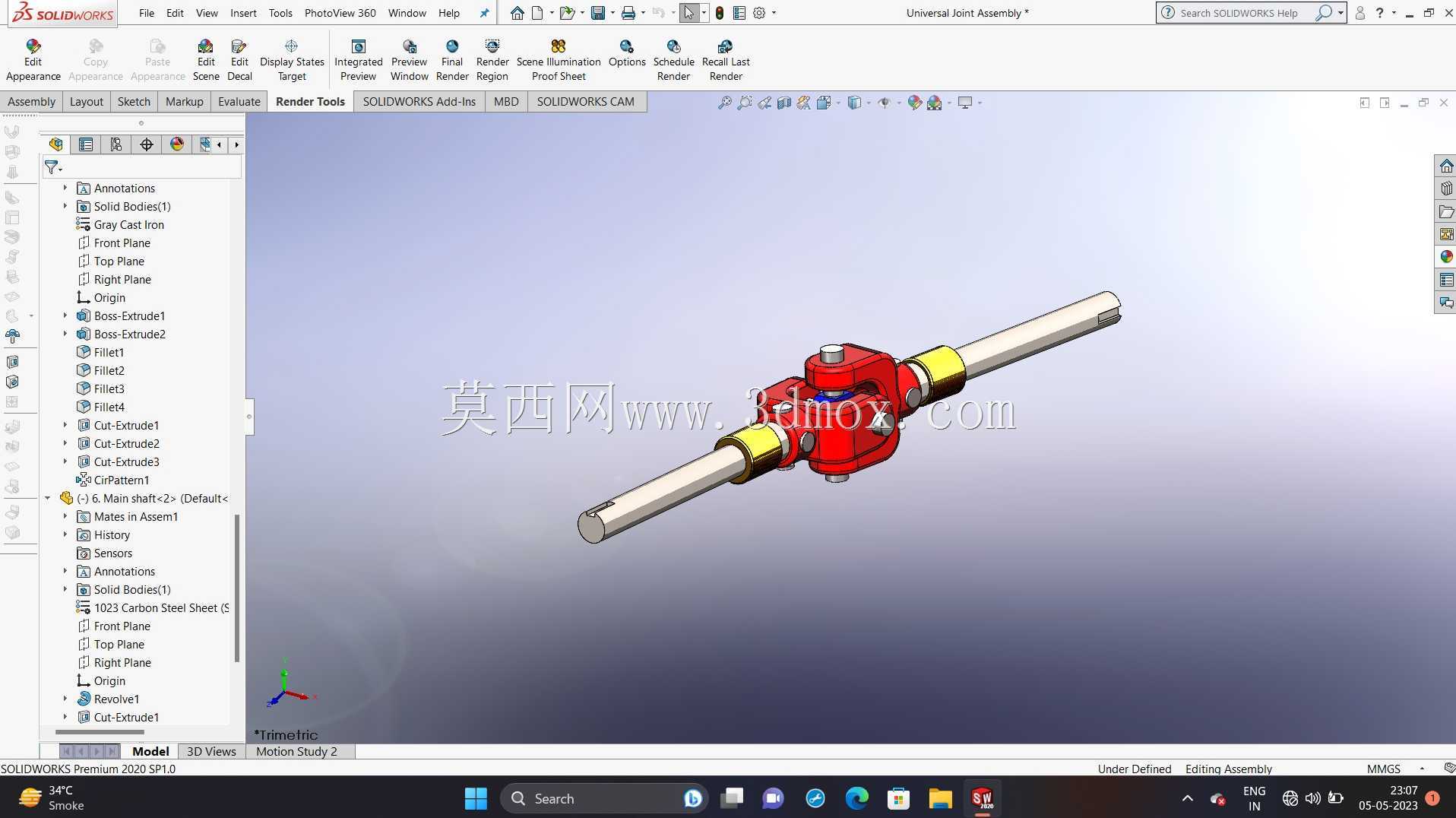Expand the Cut-Extrude3 feature
Screen dimensions: 1456x818
[x=65, y=461]
